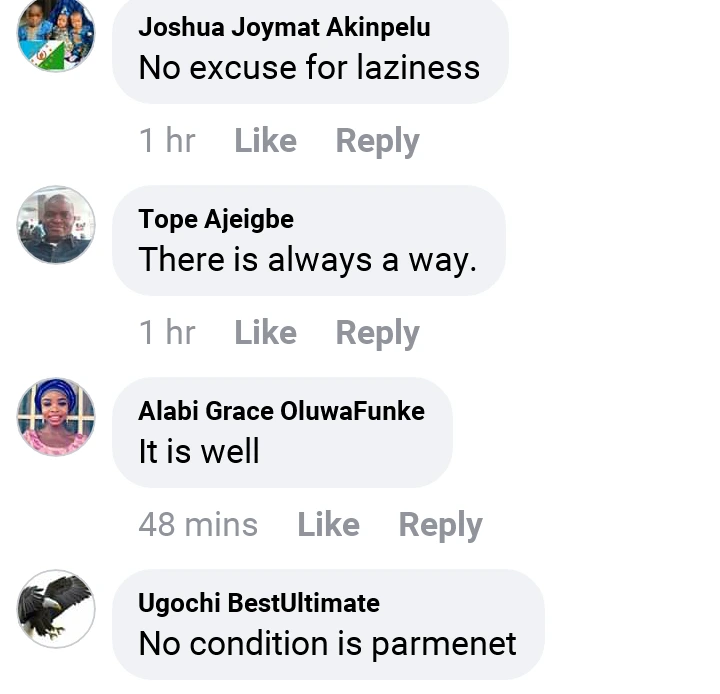The width and height of the screenshot is (720, 694).
Task: Like the 'No excuse for laziness' comment
Action: 265,141
